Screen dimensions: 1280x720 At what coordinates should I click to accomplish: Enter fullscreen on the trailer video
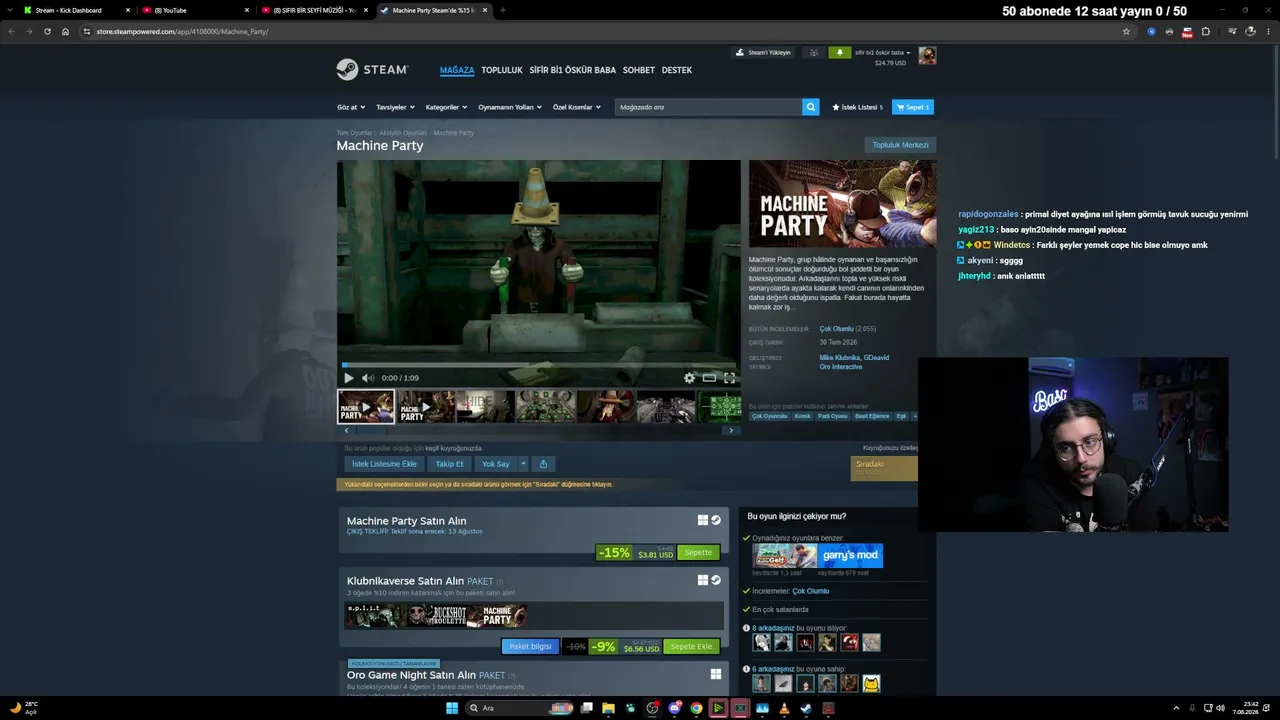coord(729,378)
